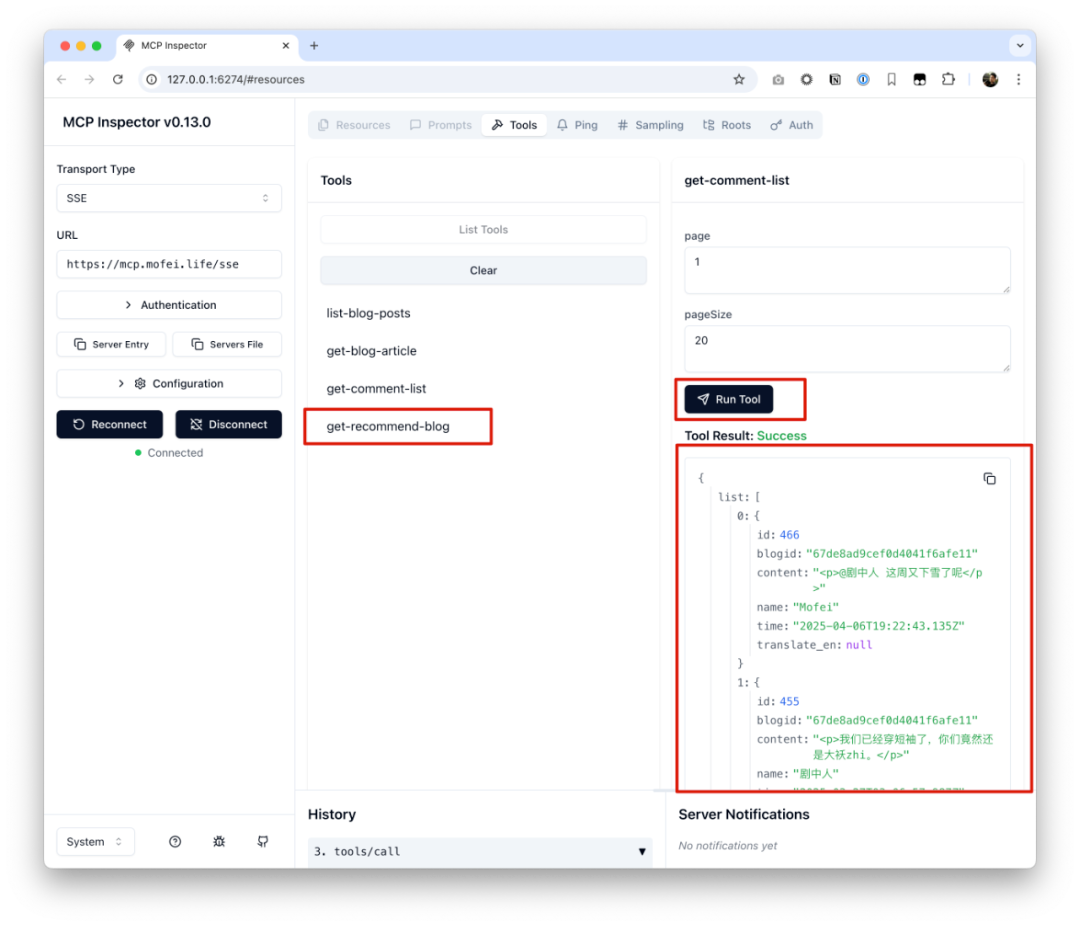Expand the Authentication section
1080x926 pixels.
pyautogui.click(x=169, y=305)
